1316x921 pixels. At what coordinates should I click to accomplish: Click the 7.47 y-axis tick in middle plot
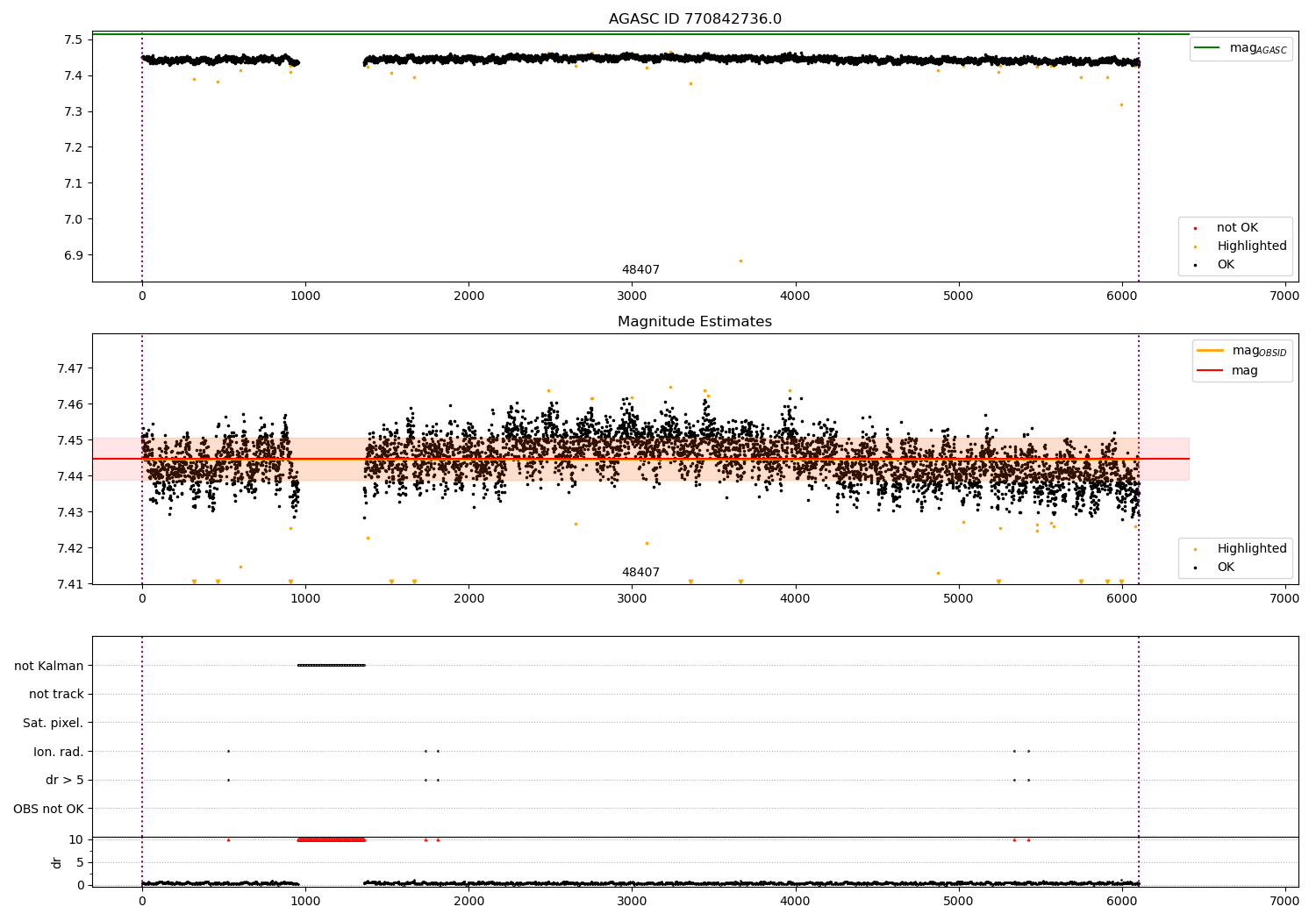[70, 368]
